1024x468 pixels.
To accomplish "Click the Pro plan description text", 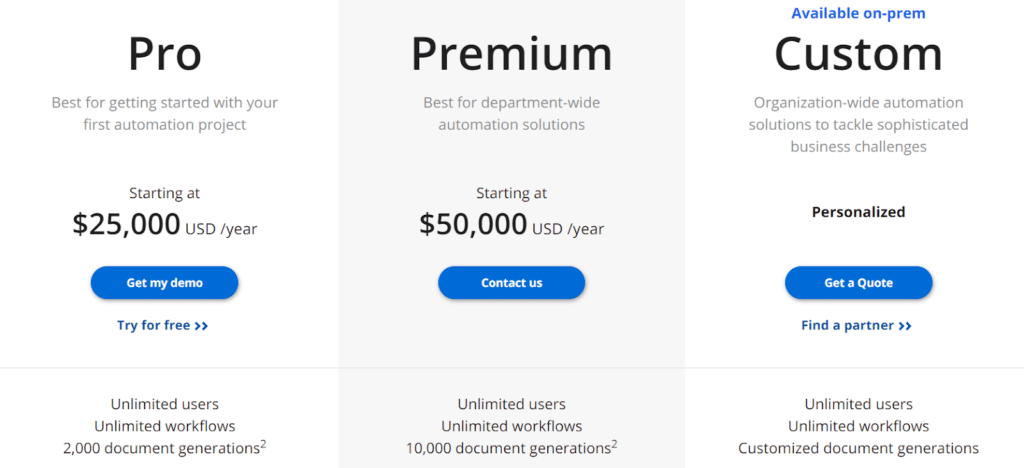I will coord(165,114).
